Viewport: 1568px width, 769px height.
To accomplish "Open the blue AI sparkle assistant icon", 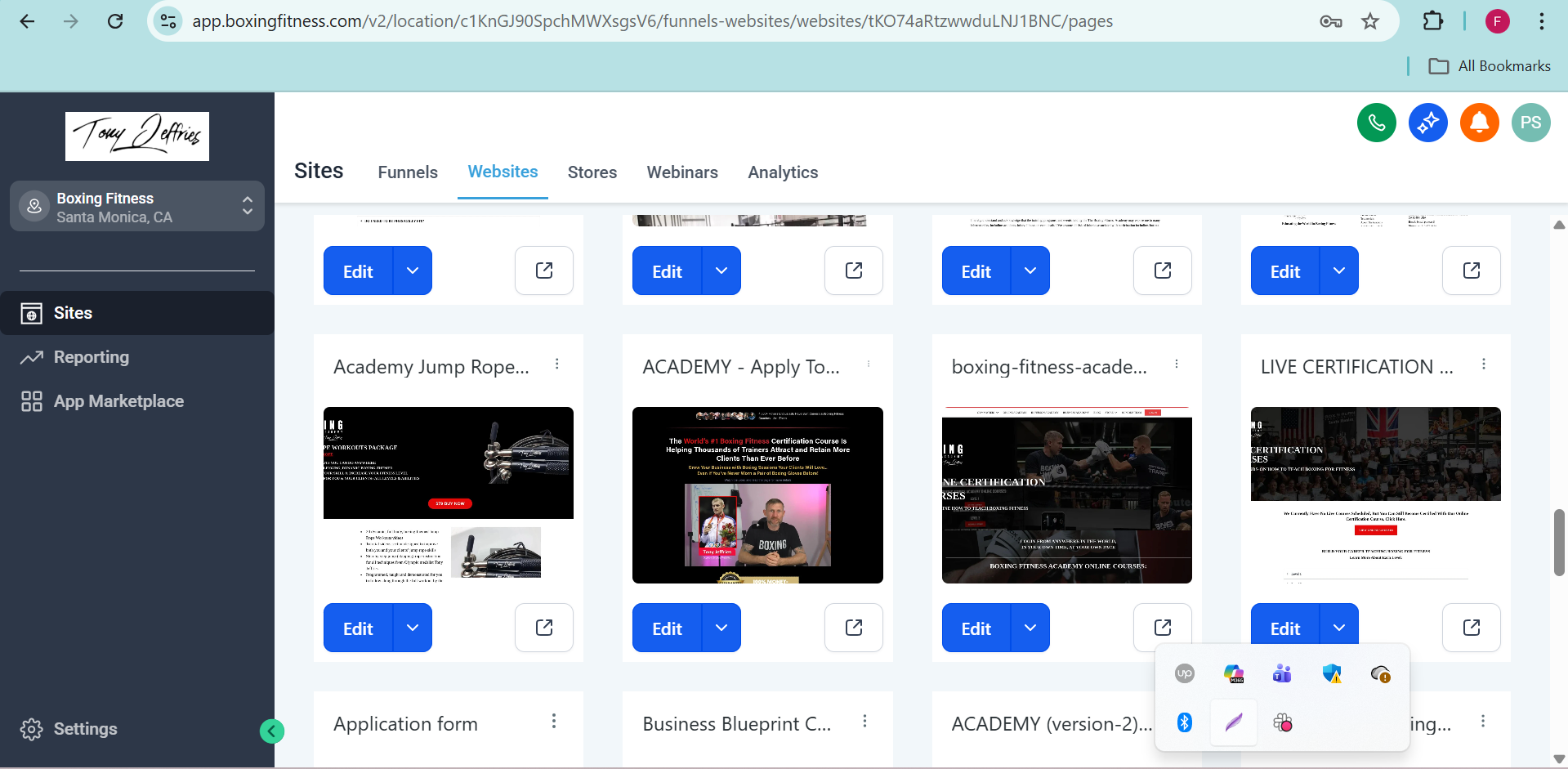I will pos(1427,123).
